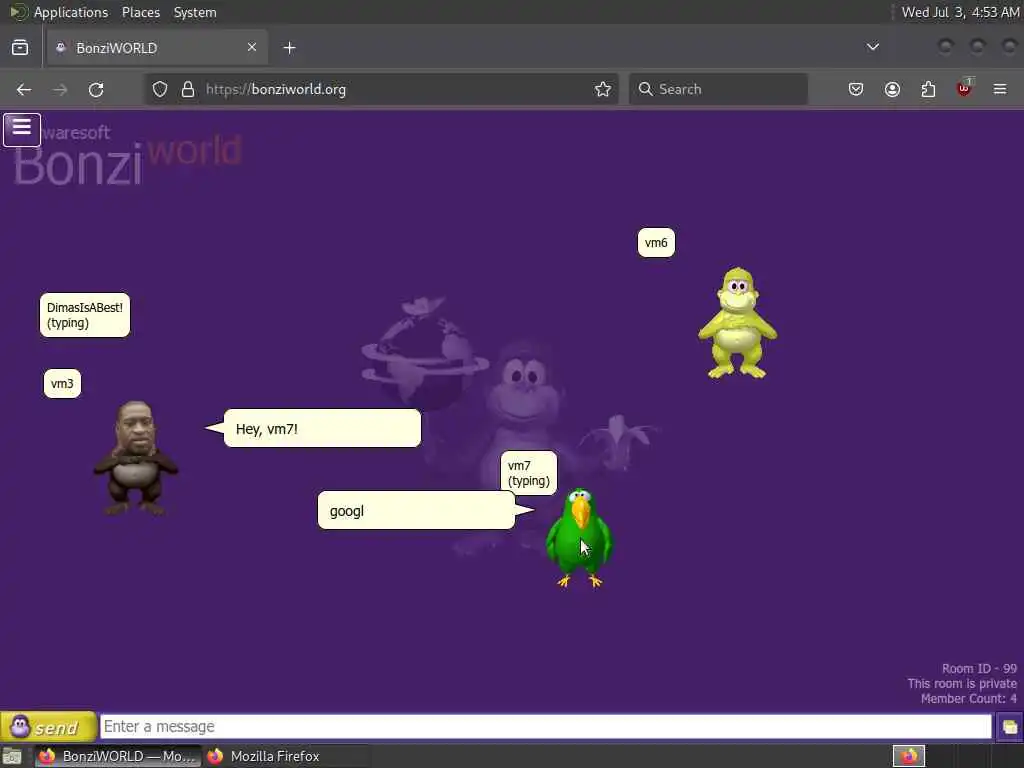Click the dark vm3 gorilla character
1024x768 pixels.
[x=136, y=458]
